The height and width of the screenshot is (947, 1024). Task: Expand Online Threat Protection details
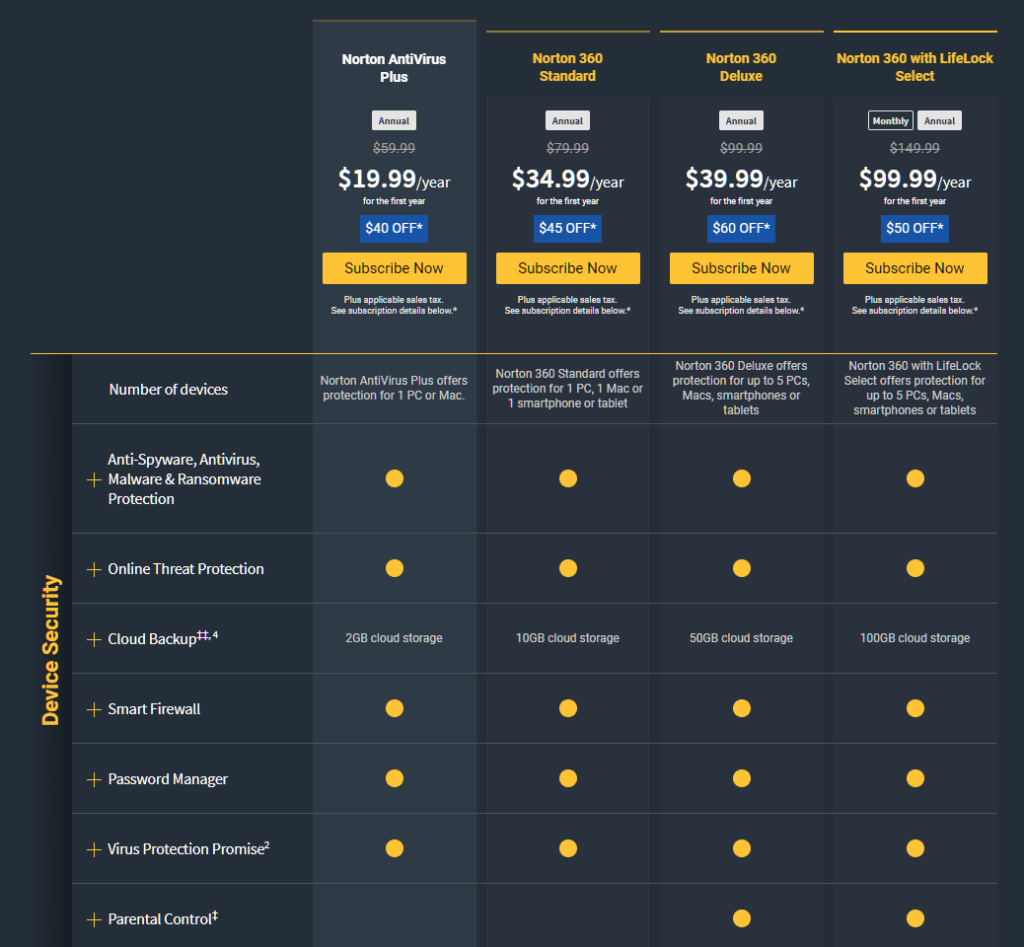click(94, 569)
